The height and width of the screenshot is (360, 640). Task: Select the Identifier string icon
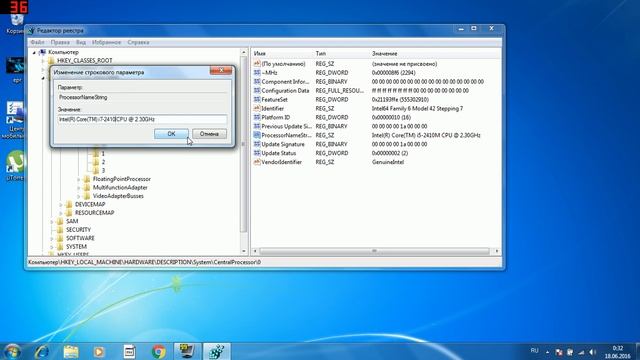[x=257, y=109]
